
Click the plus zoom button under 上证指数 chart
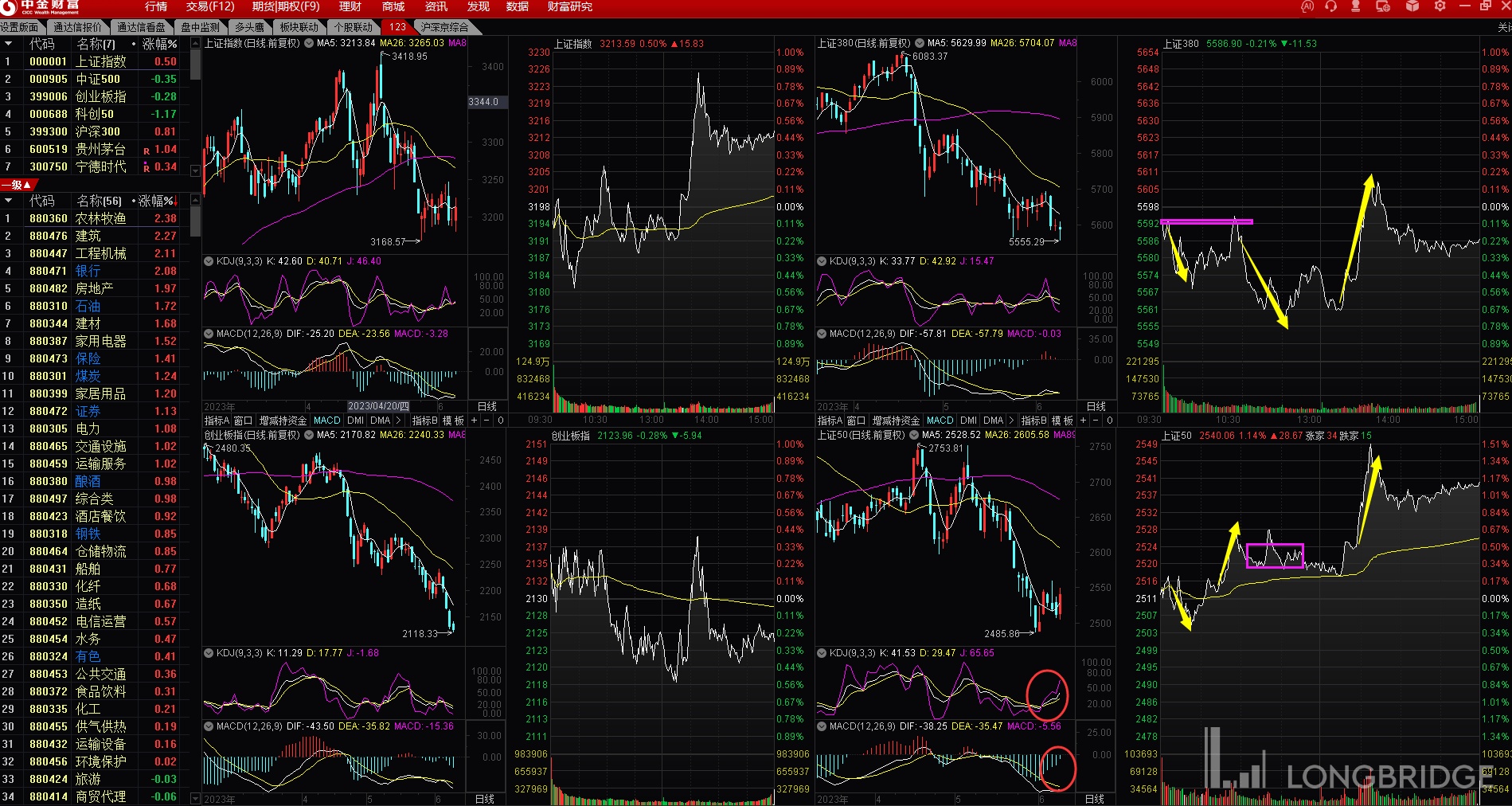tap(475, 421)
